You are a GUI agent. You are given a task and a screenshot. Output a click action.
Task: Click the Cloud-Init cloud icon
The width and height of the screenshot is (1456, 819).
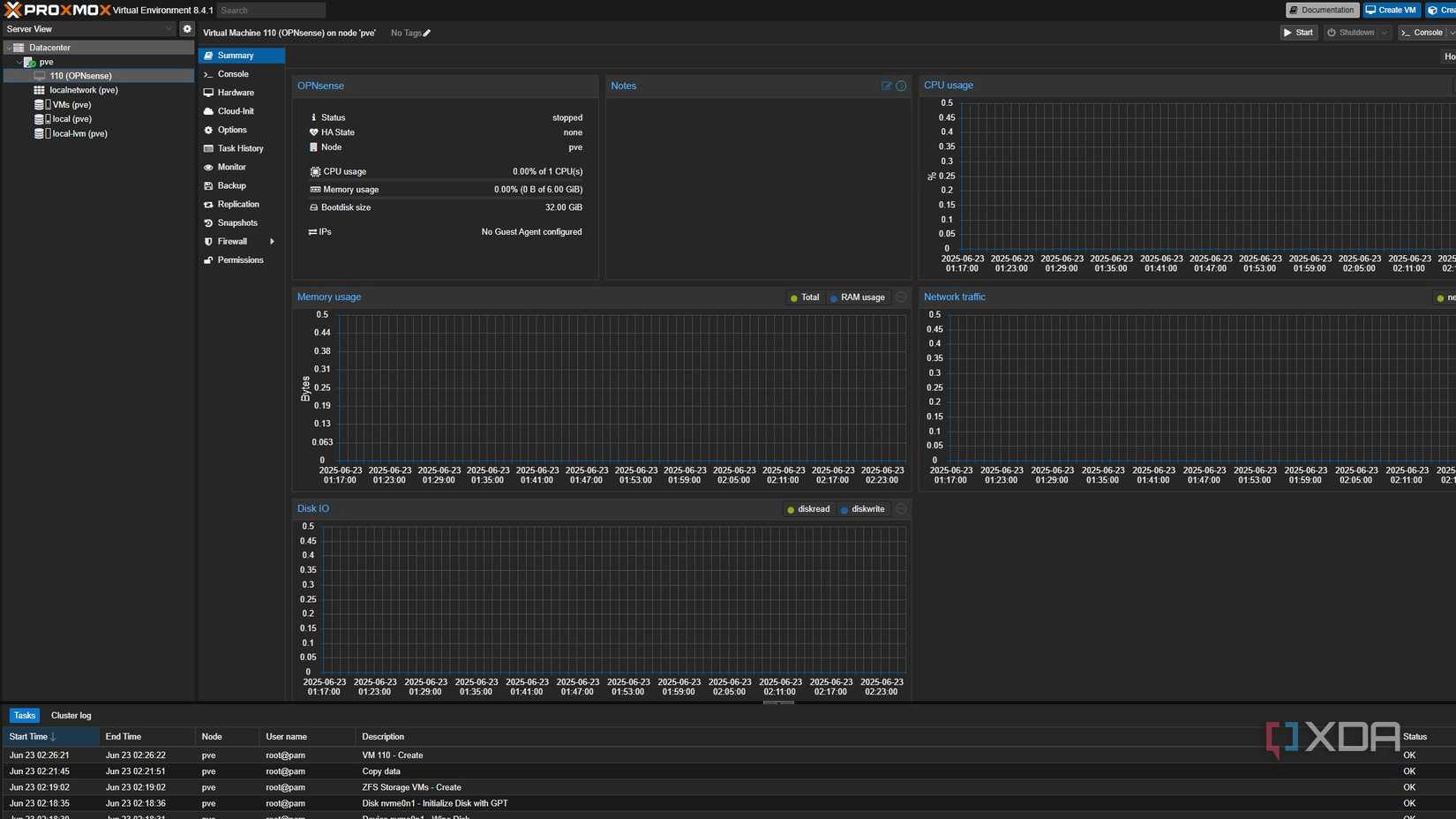208,111
